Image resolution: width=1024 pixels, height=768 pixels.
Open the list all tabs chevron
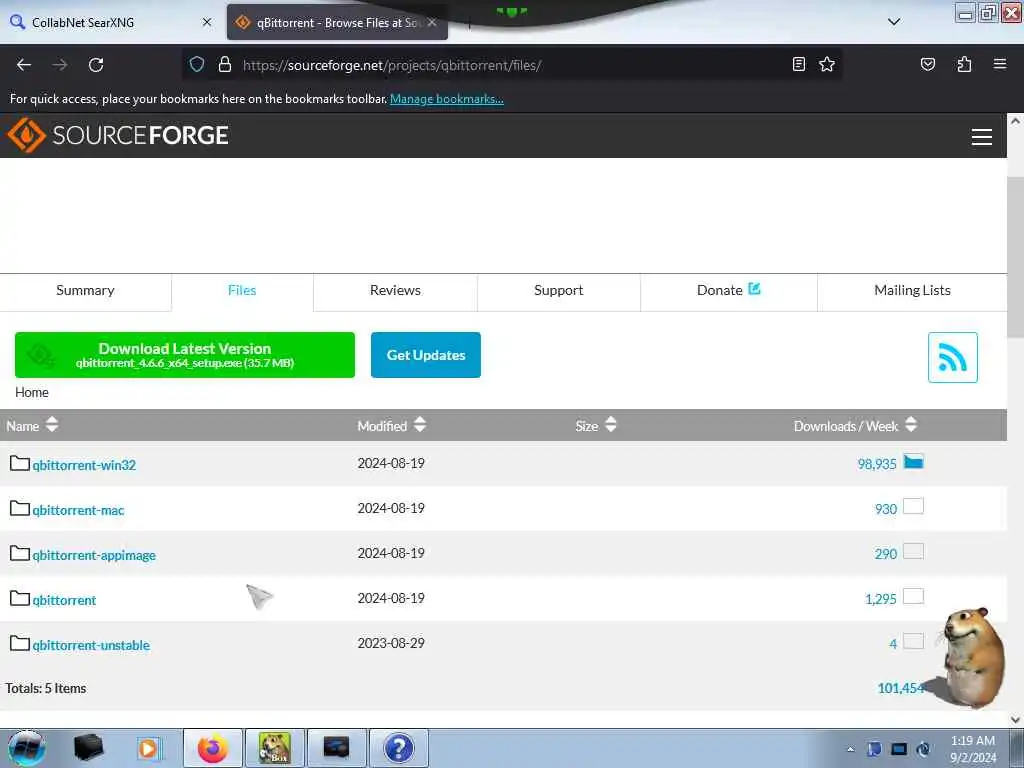pyautogui.click(x=894, y=22)
